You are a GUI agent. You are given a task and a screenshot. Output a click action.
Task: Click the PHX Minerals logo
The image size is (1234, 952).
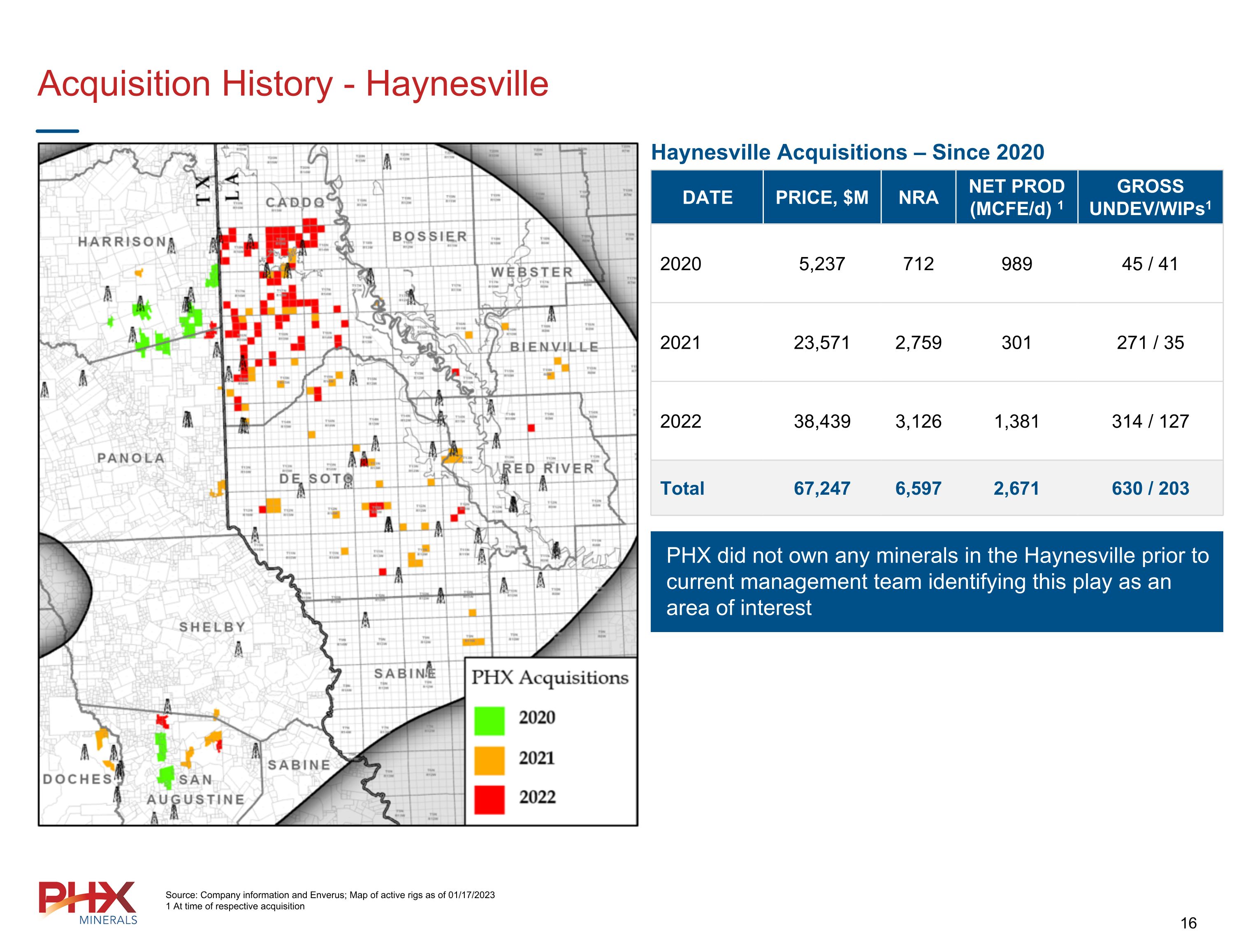coord(88,902)
